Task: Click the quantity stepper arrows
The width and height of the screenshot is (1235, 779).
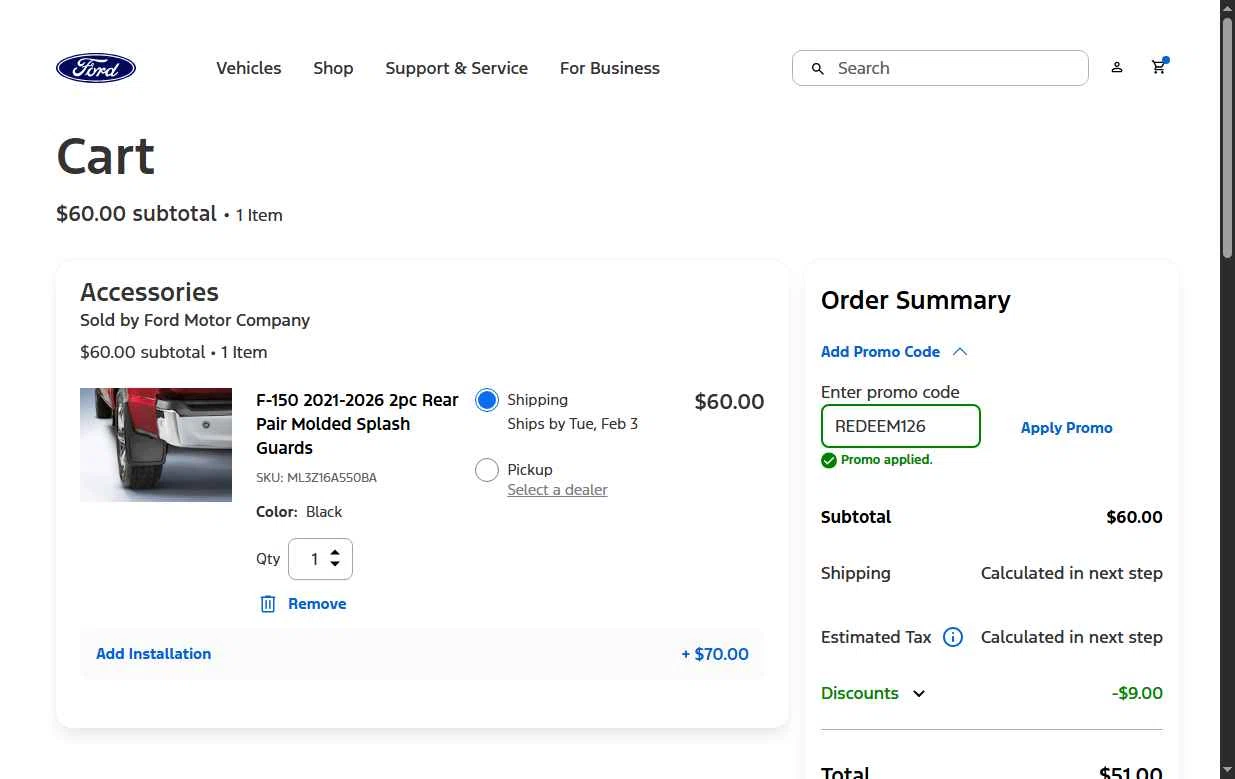Action: point(335,559)
